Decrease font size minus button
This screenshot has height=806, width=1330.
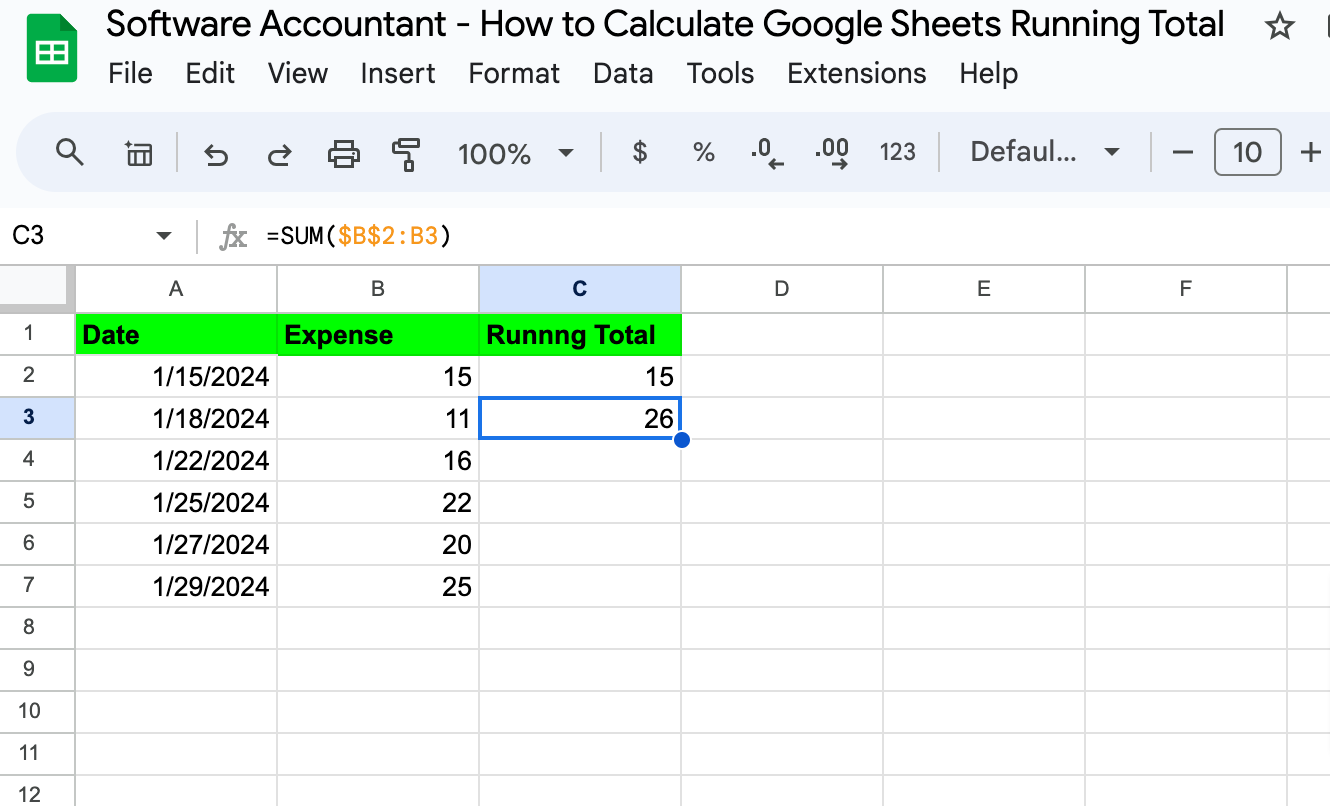1183,152
